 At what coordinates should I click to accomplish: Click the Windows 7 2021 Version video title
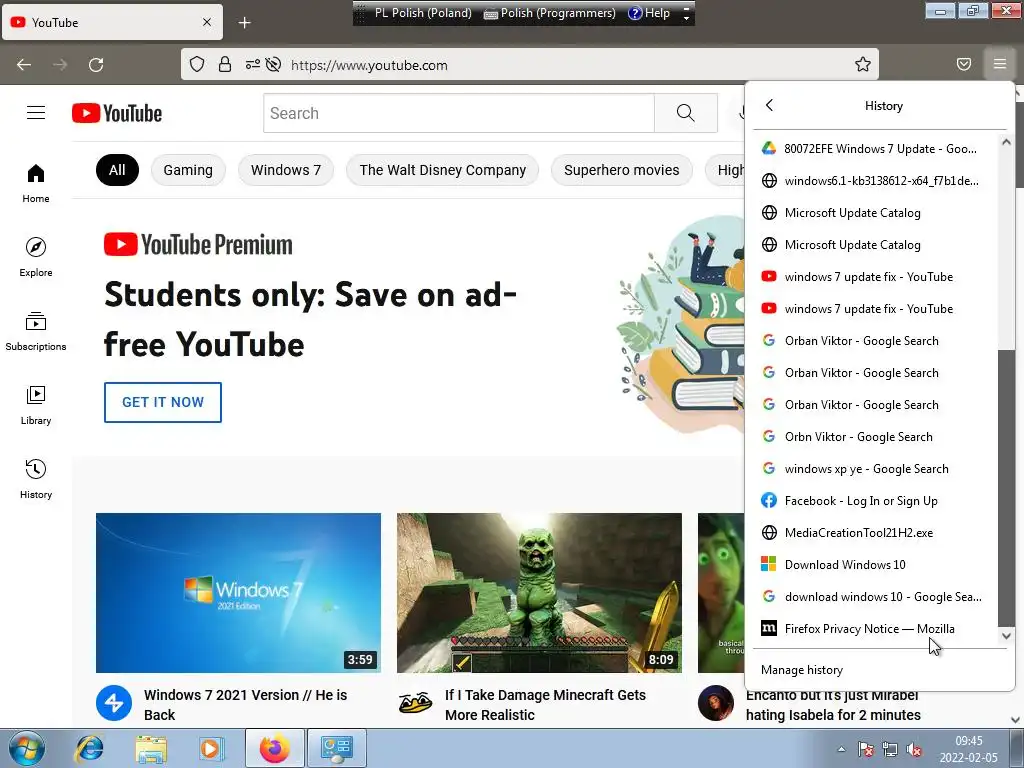click(x=246, y=705)
